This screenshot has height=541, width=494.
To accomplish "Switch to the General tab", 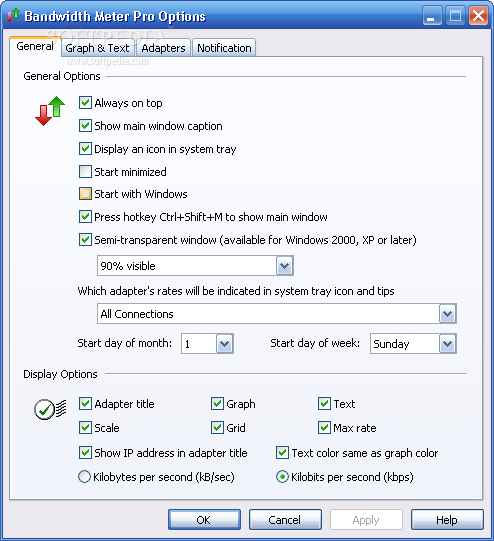I will pos(35,46).
